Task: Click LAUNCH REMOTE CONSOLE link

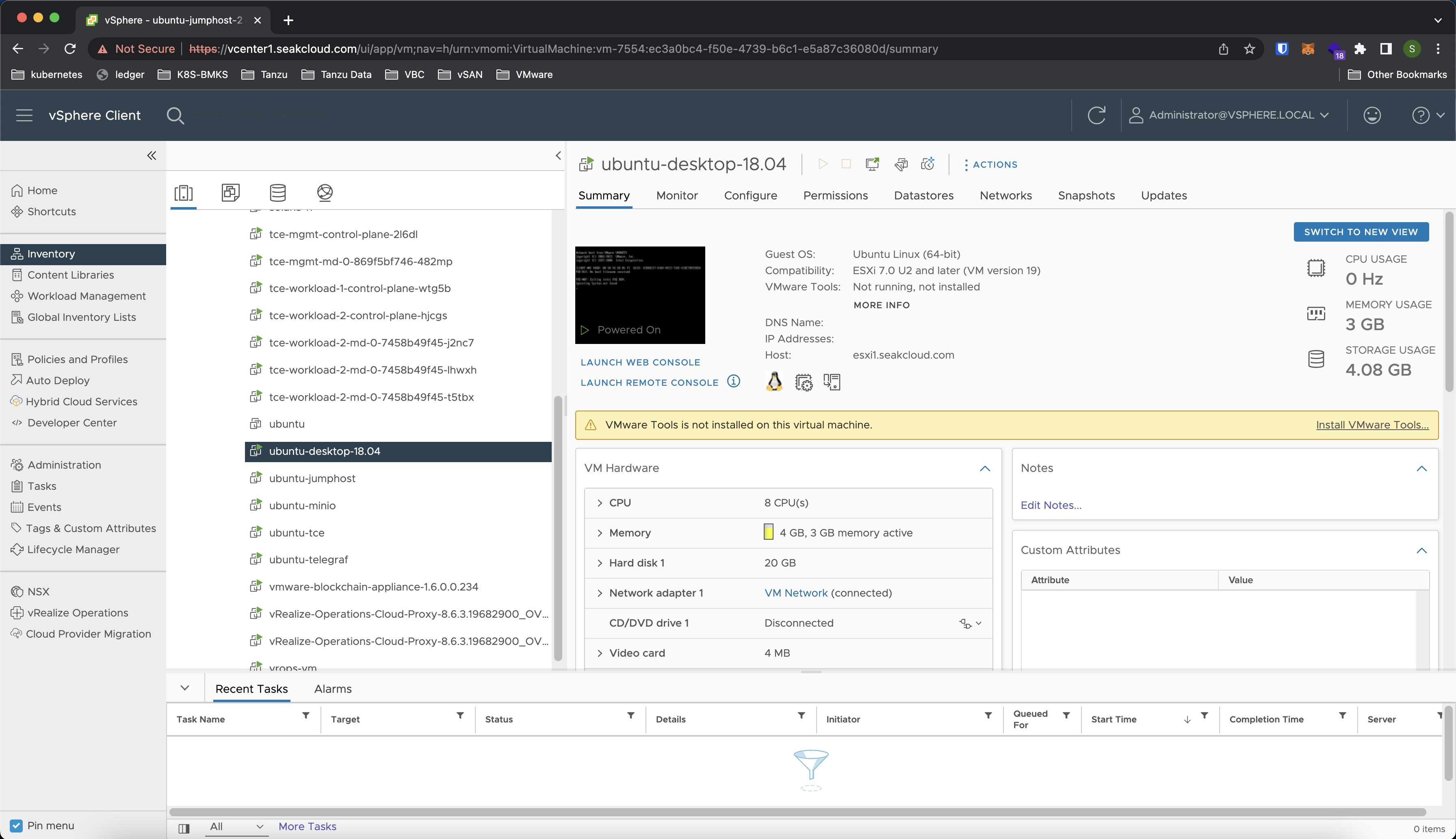Action: pos(649,383)
